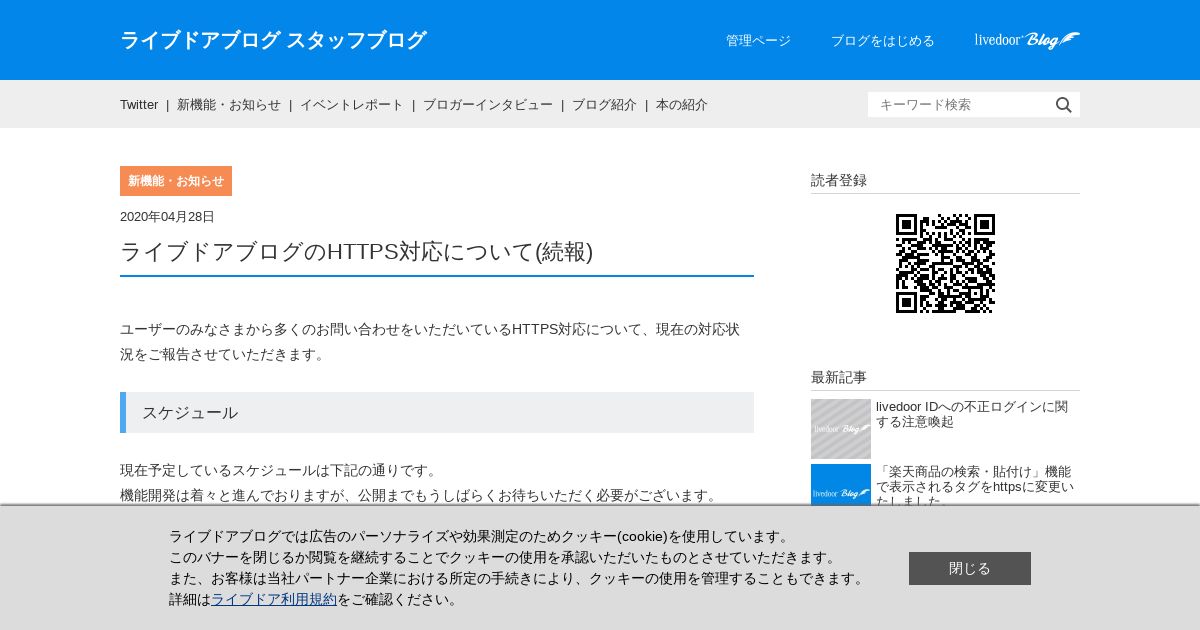Open 本の紹介 category
Viewport: 1200px width, 630px height.
pos(682,105)
